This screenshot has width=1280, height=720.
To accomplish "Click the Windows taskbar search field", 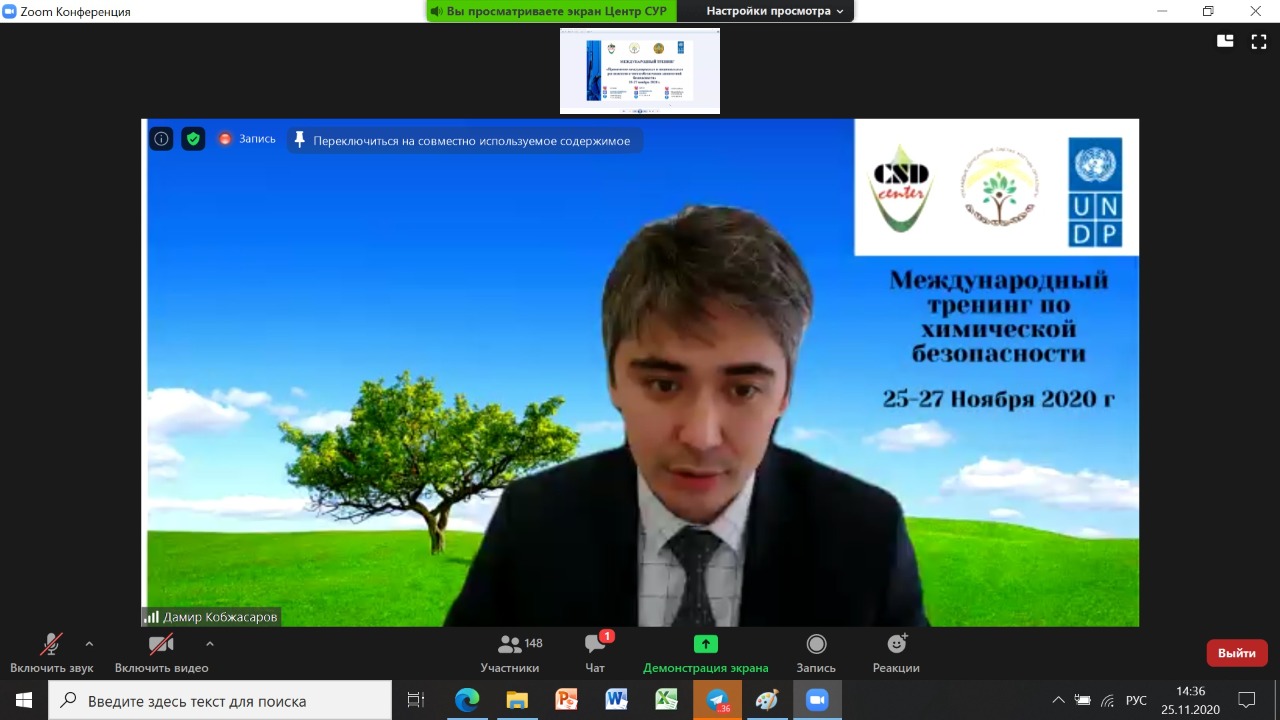I will [220, 701].
